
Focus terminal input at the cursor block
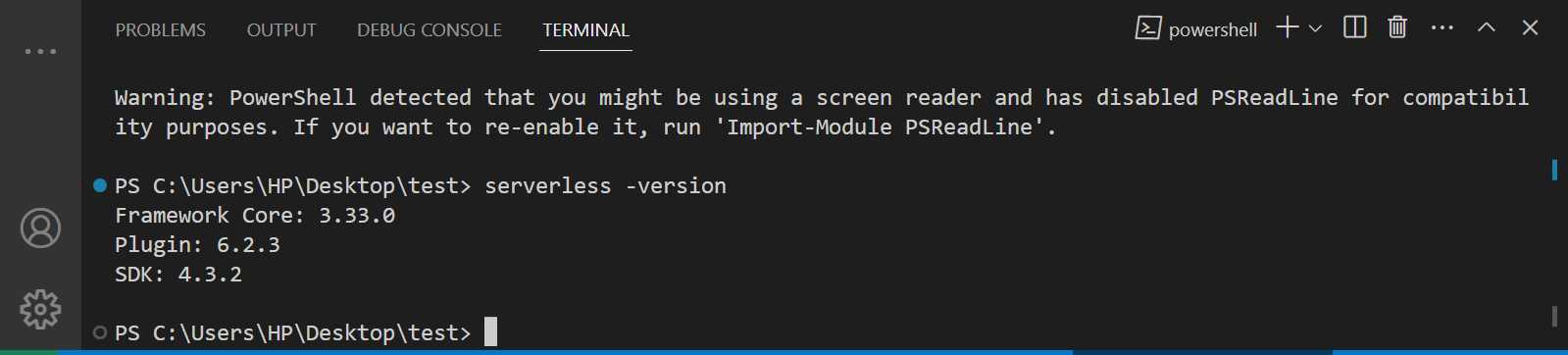coord(491,331)
